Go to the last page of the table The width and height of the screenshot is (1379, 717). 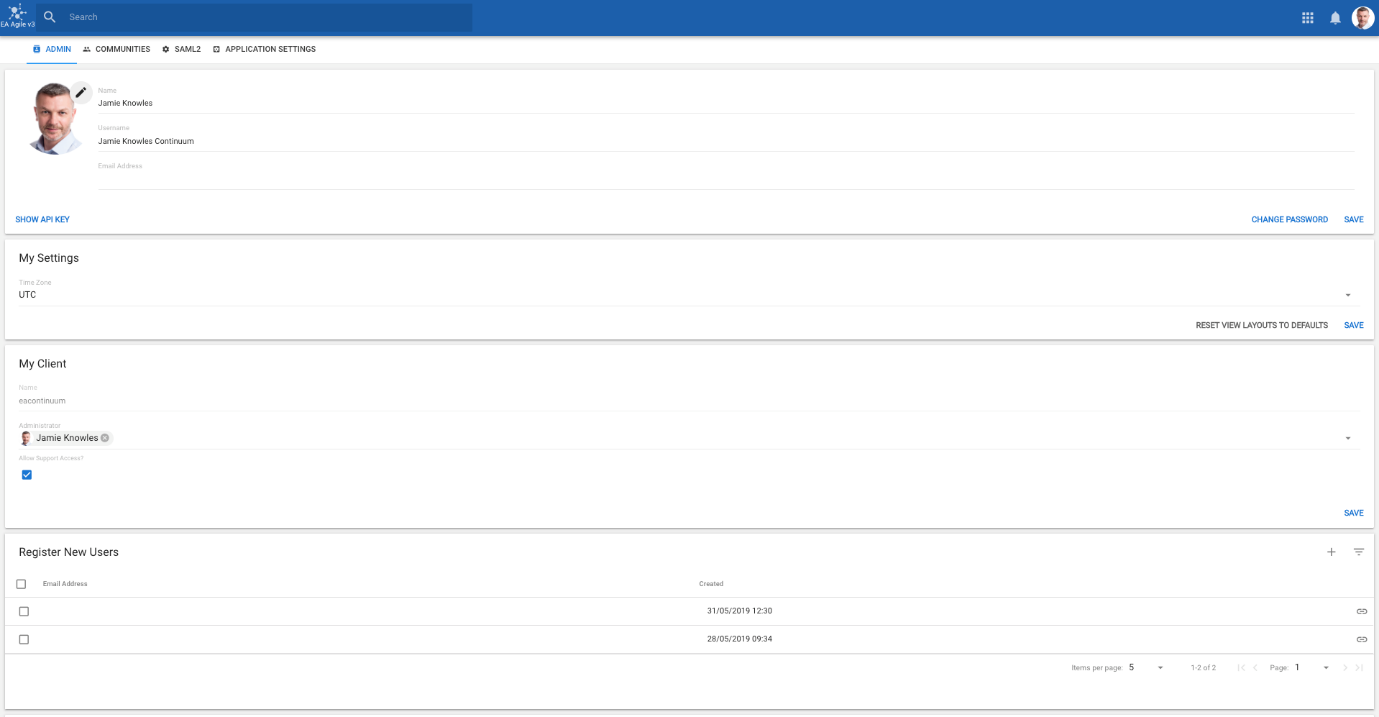click(1359, 667)
